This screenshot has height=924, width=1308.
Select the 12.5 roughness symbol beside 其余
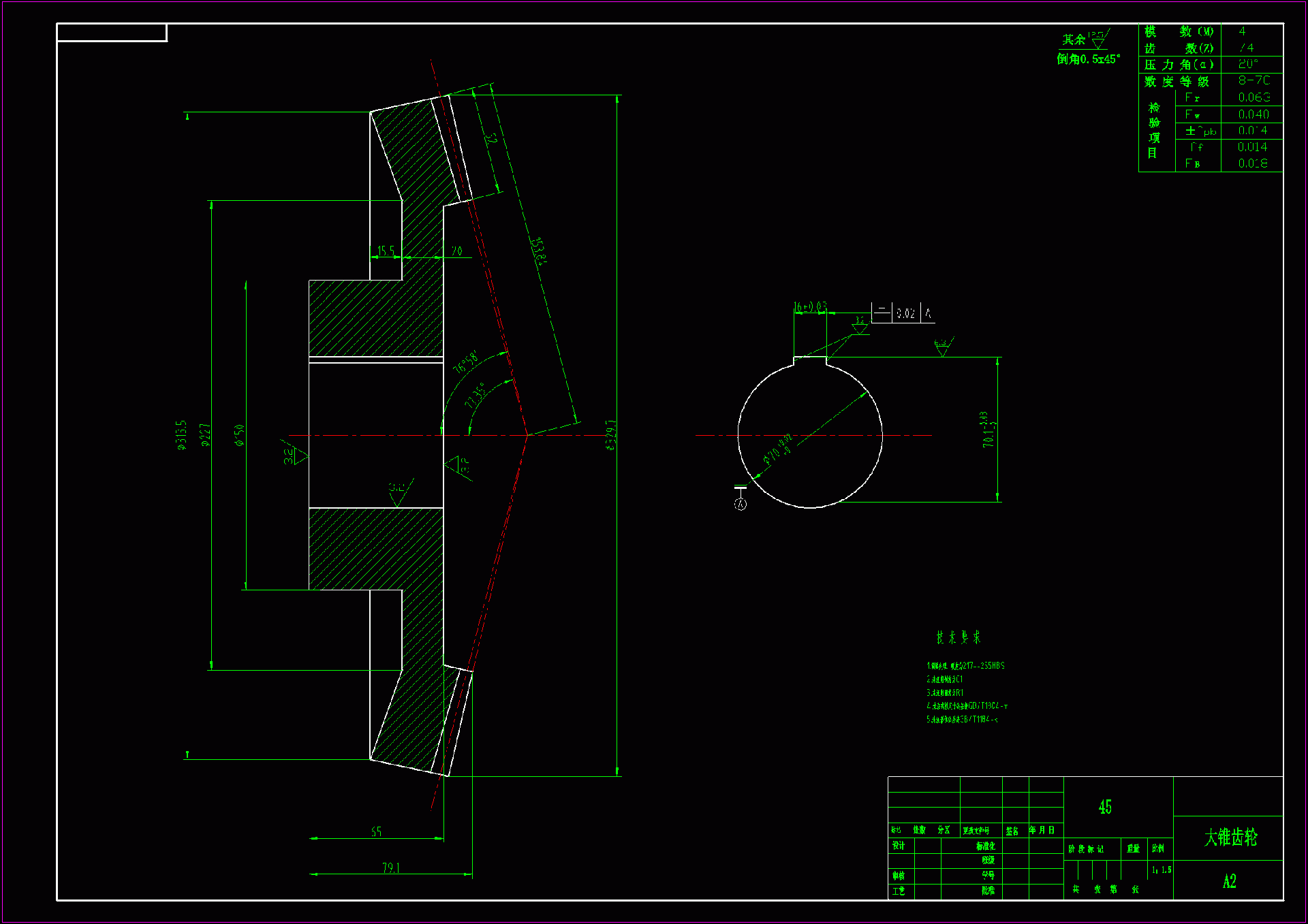tap(1099, 39)
